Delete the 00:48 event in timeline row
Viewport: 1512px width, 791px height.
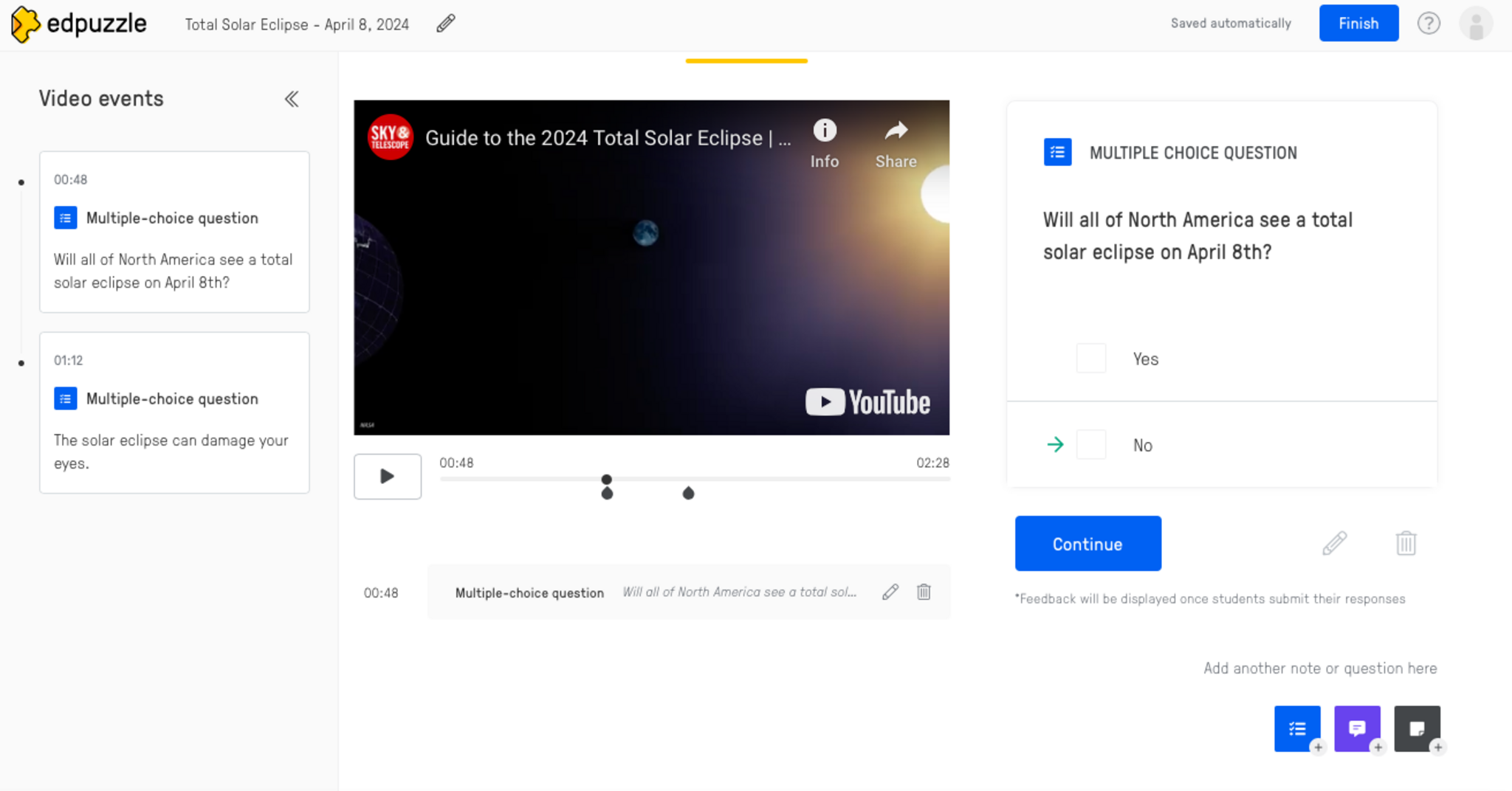point(924,592)
